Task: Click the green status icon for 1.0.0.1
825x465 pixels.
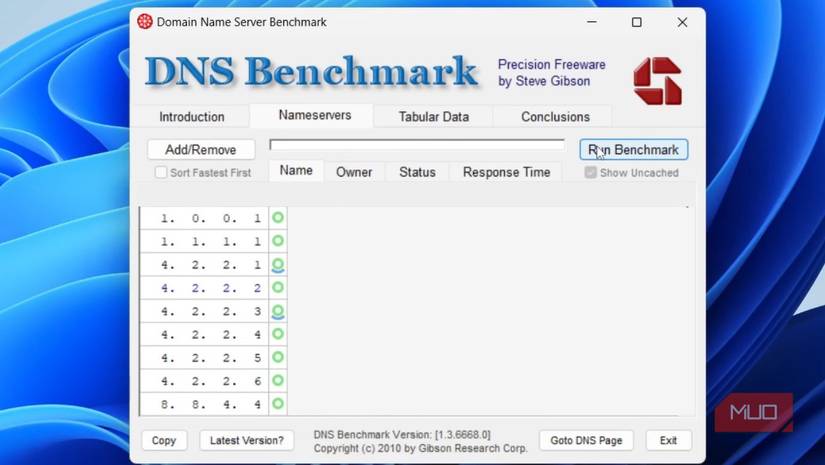Action: click(x=278, y=217)
